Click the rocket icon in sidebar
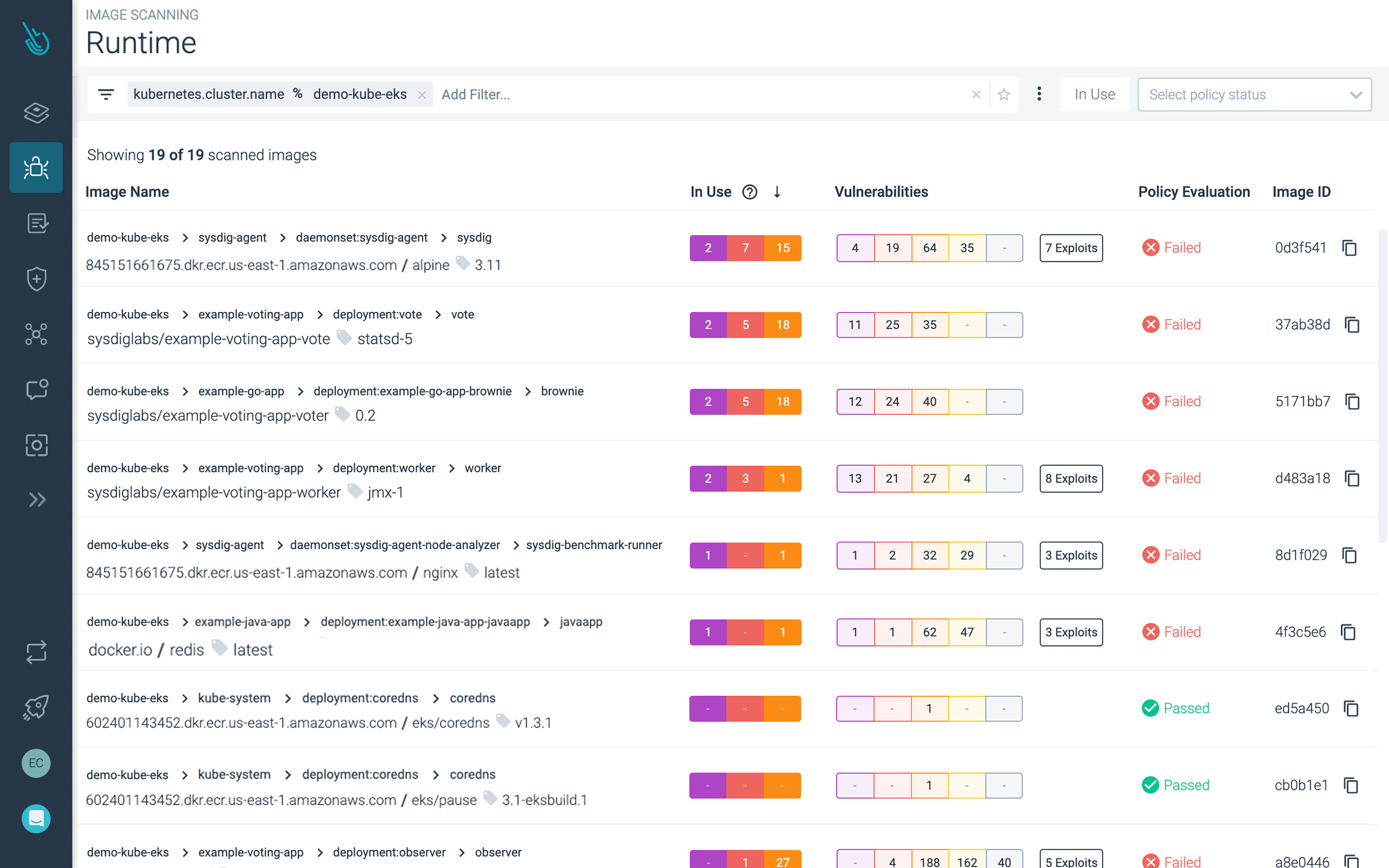1389x868 pixels. click(36, 707)
